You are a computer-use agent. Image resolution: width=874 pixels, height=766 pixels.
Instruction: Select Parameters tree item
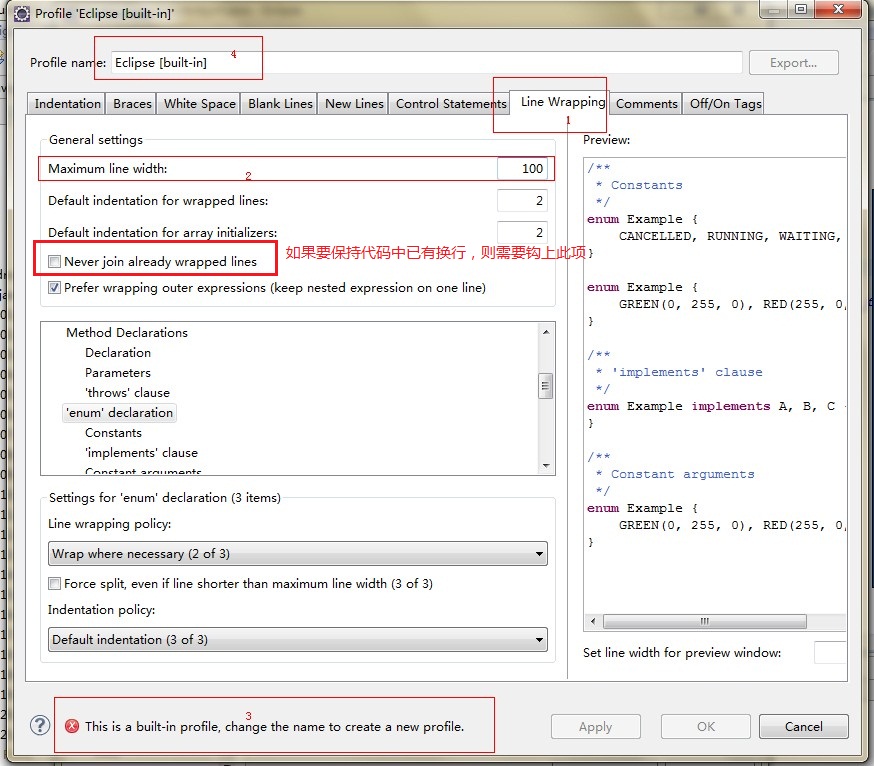click(x=118, y=373)
